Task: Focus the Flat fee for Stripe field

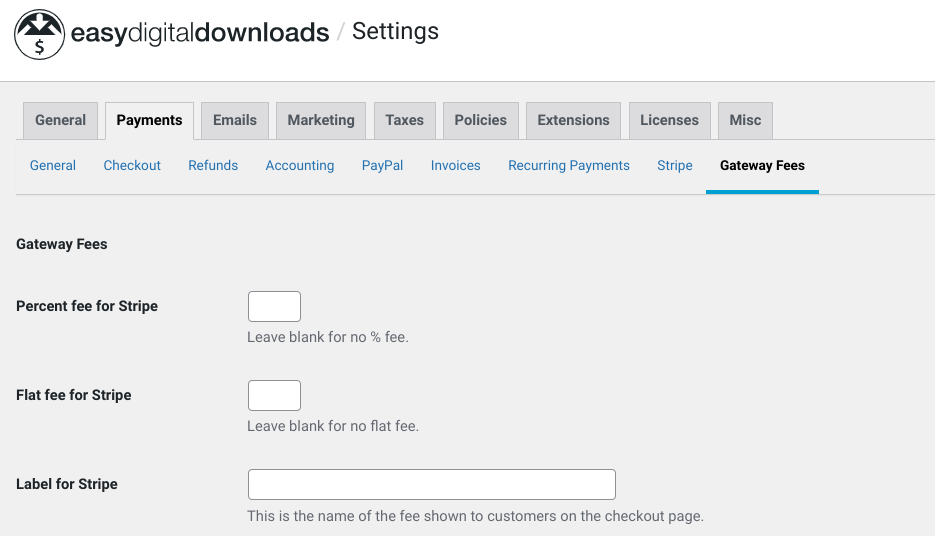Action: tap(274, 395)
